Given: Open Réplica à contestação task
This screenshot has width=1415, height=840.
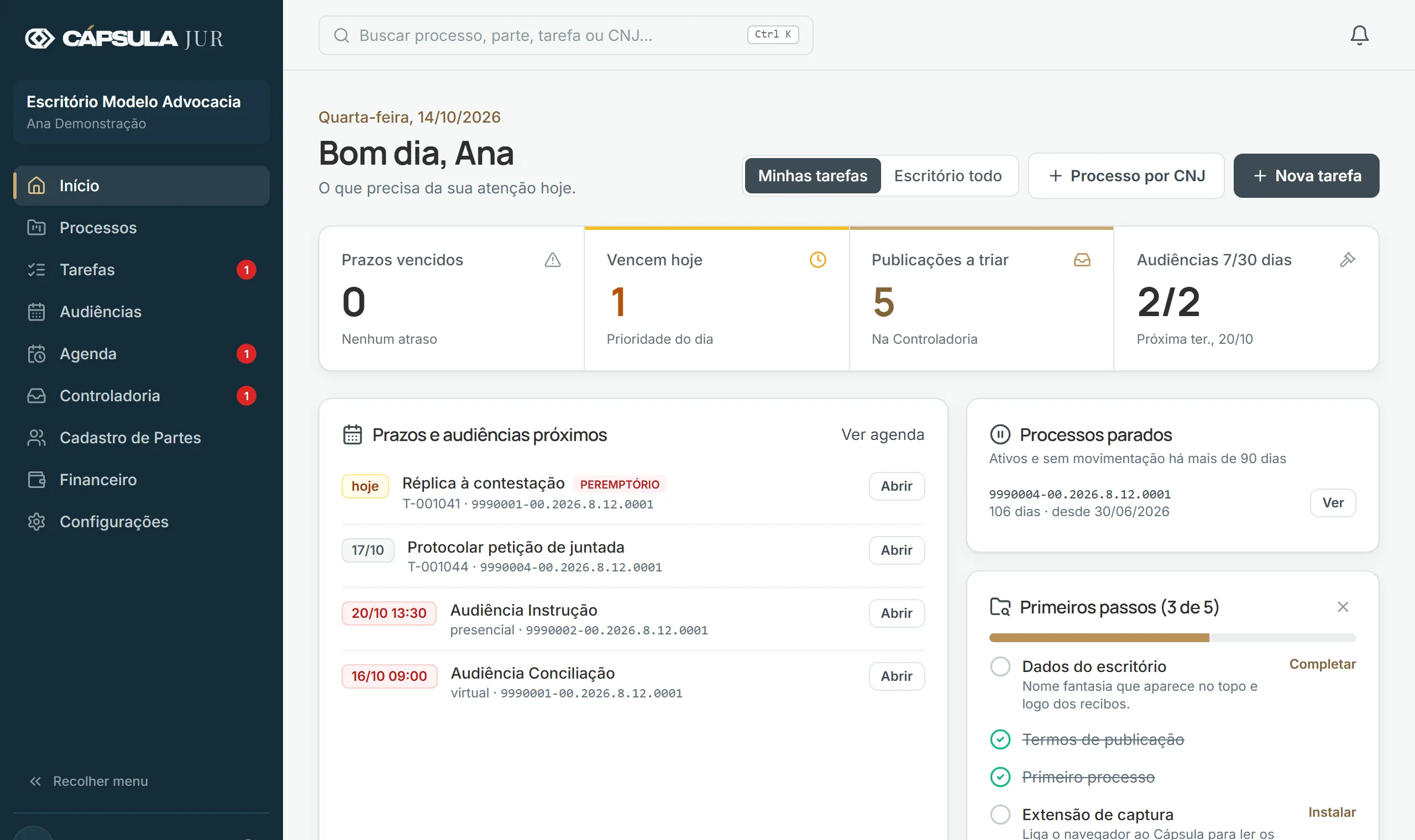Looking at the screenshot, I should 897,486.
